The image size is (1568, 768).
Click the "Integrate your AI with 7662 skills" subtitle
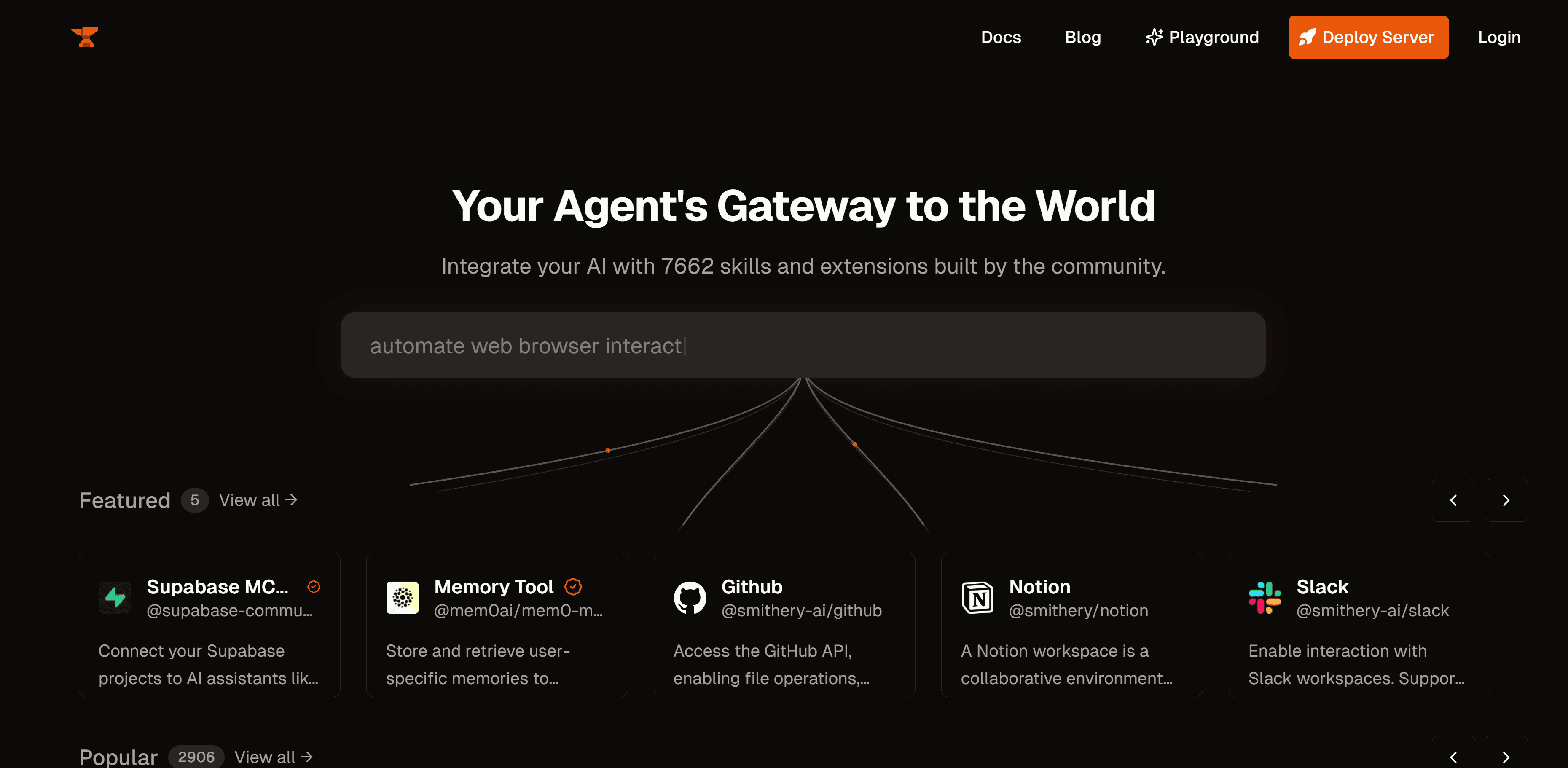pyautogui.click(x=803, y=266)
